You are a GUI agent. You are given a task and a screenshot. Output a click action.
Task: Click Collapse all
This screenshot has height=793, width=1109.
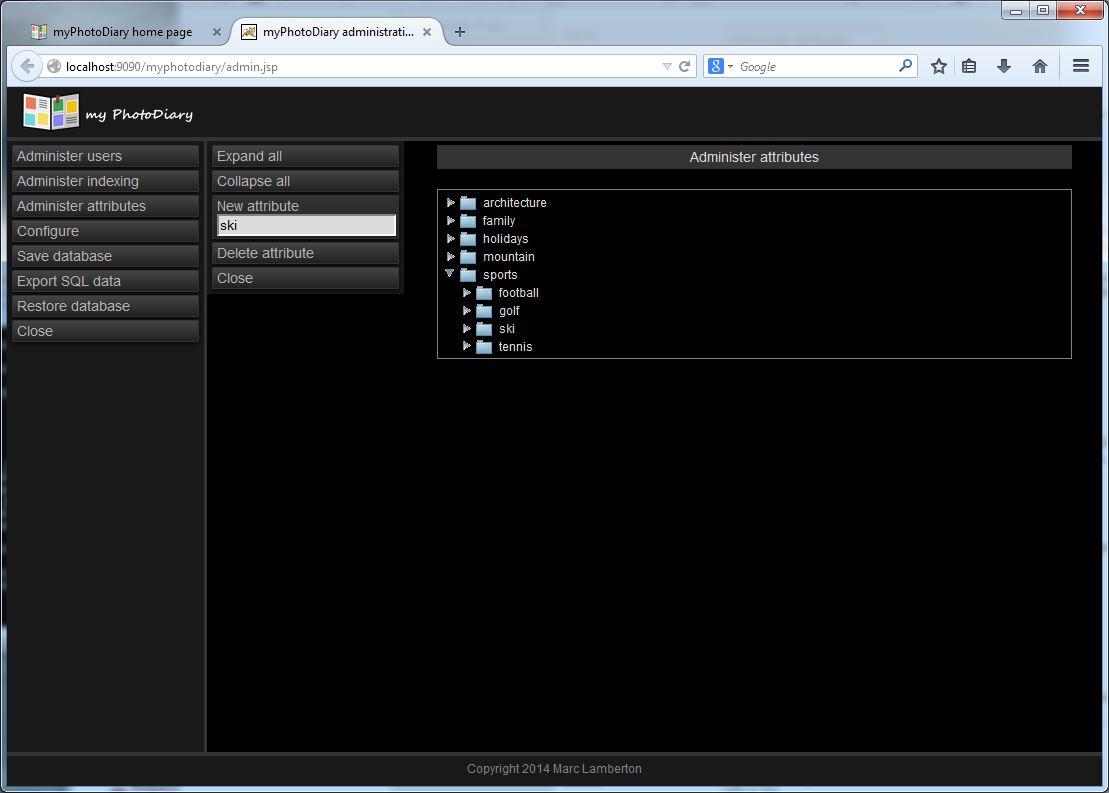(x=306, y=181)
